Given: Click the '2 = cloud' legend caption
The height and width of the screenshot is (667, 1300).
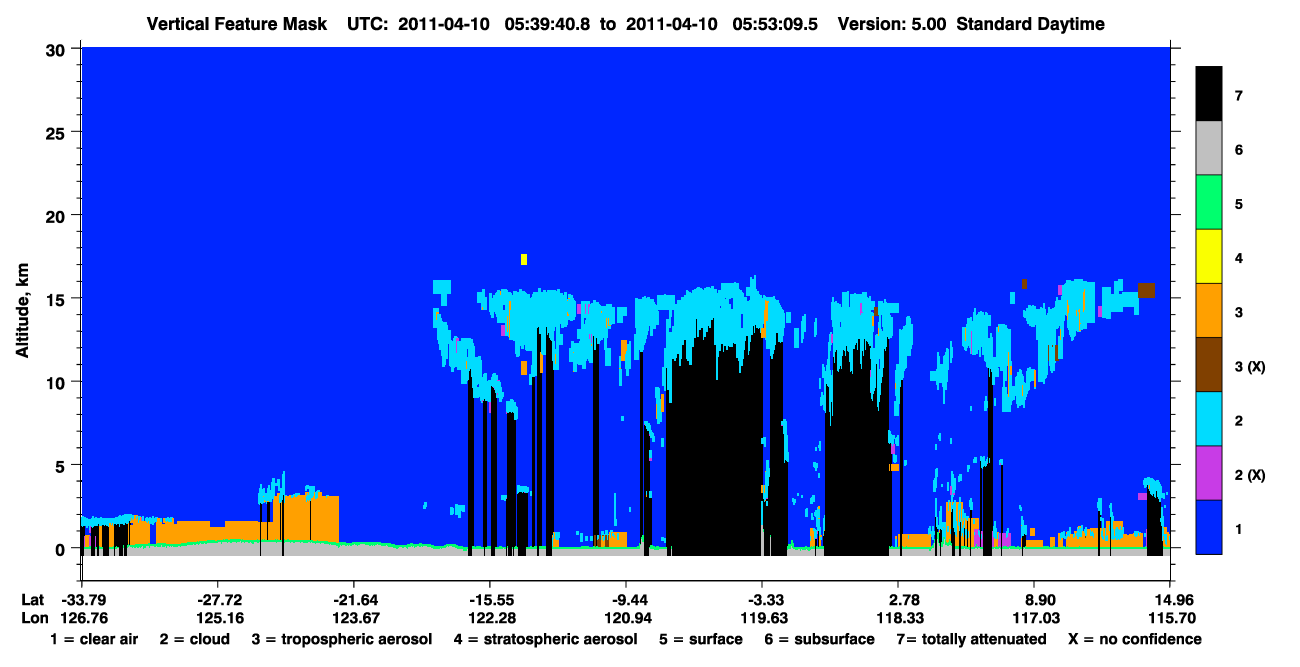Looking at the screenshot, I should click(x=194, y=639).
